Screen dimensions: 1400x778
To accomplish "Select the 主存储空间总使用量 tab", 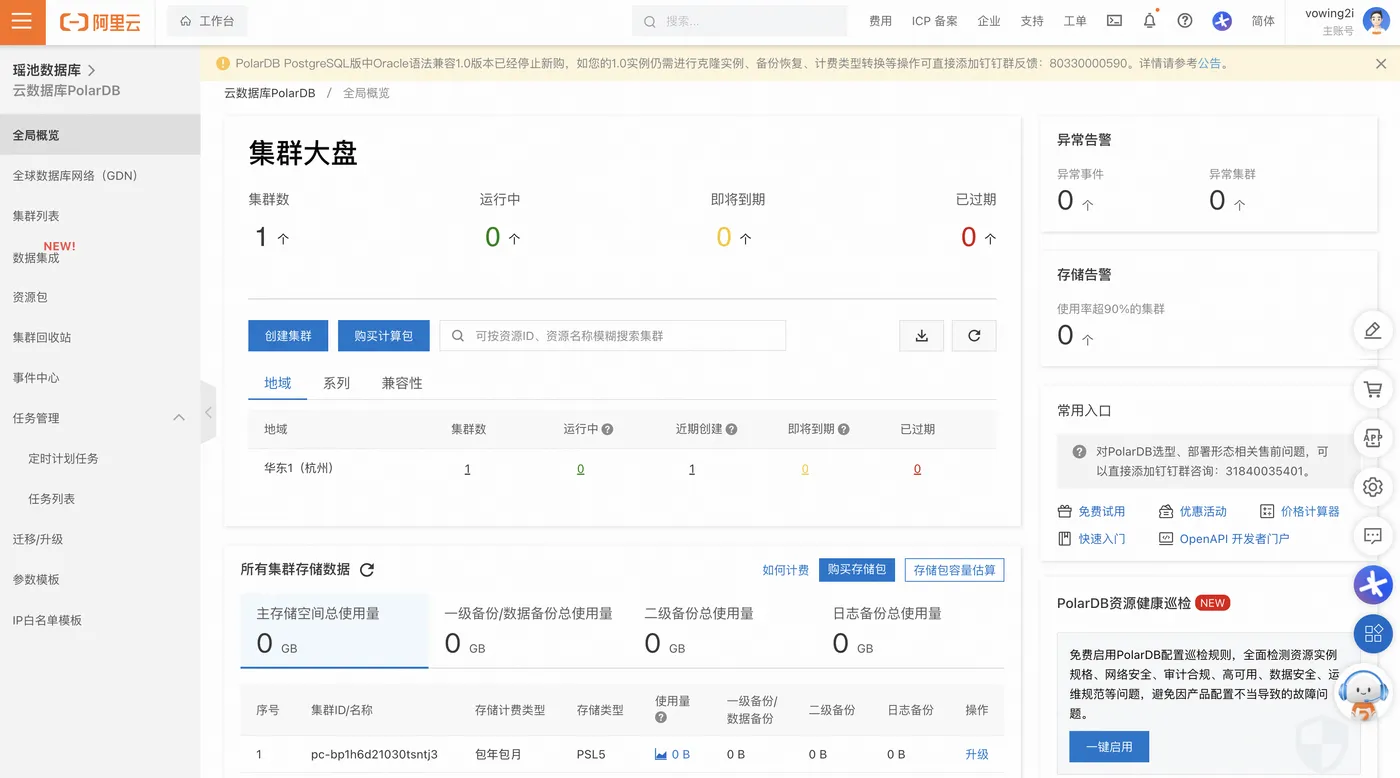I will [x=334, y=630].
